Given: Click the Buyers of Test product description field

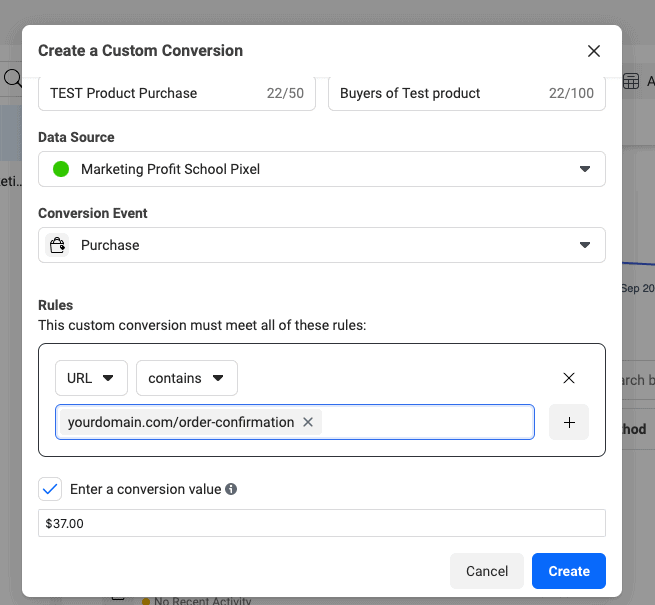Looking at the screenshot, I should click(x=440, y=93).
